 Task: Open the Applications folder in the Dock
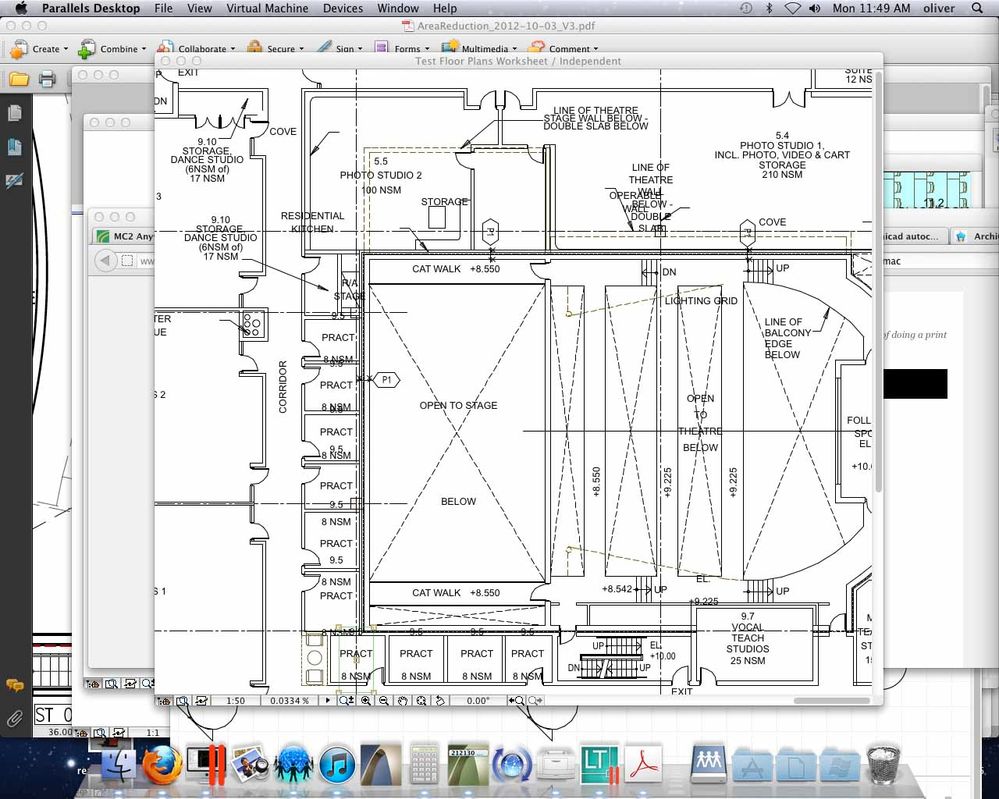[752, 767]
